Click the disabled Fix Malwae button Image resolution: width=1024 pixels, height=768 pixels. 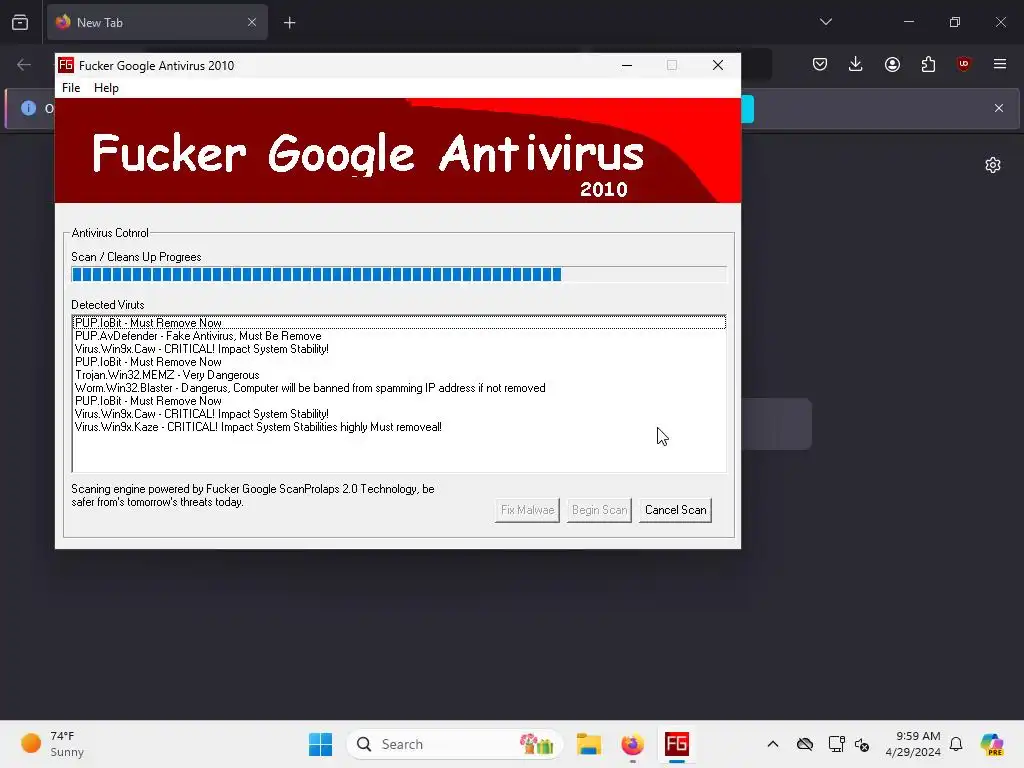527,510
